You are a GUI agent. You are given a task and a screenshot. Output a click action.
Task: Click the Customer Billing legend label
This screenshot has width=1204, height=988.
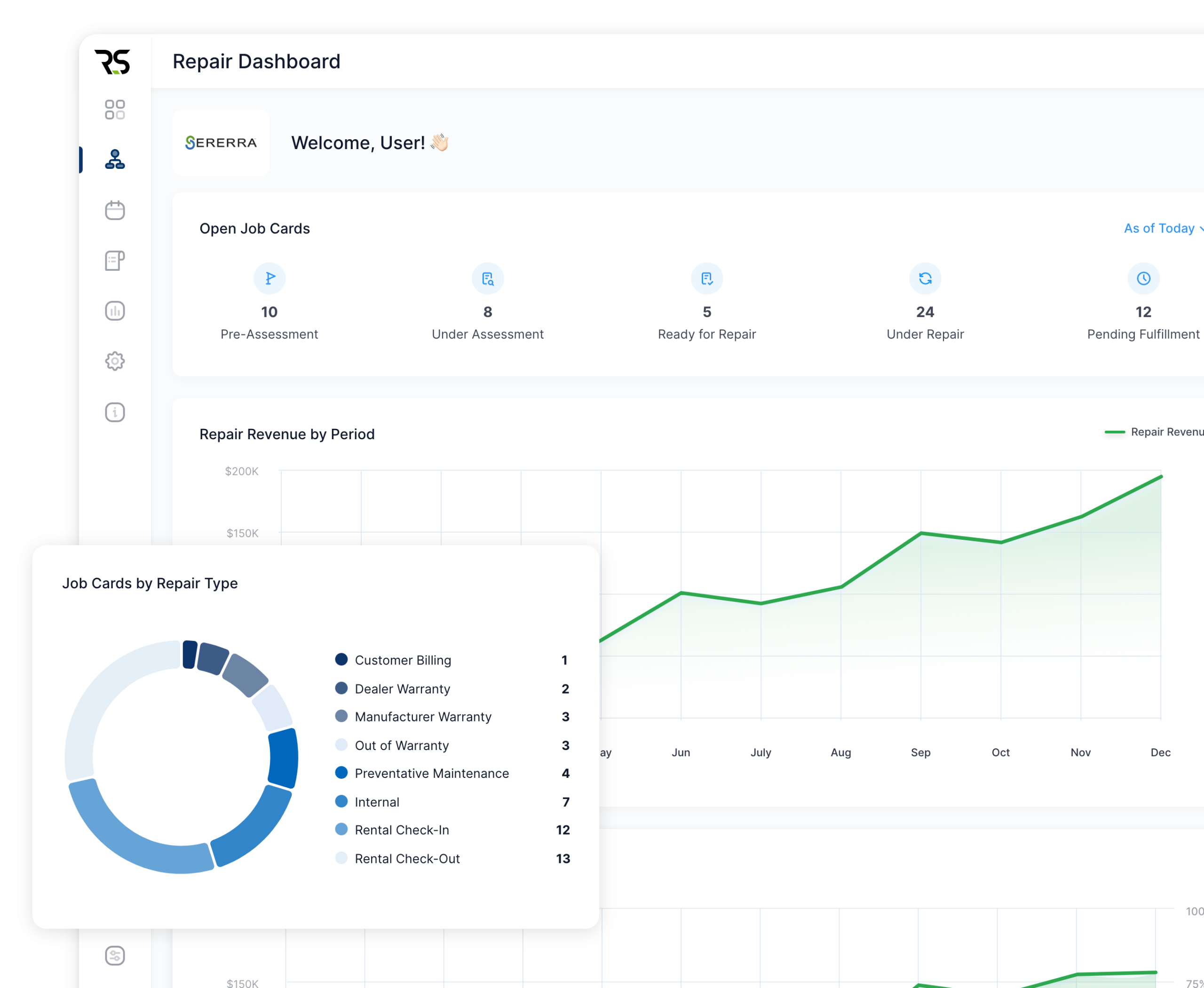(x=403, y=660)
